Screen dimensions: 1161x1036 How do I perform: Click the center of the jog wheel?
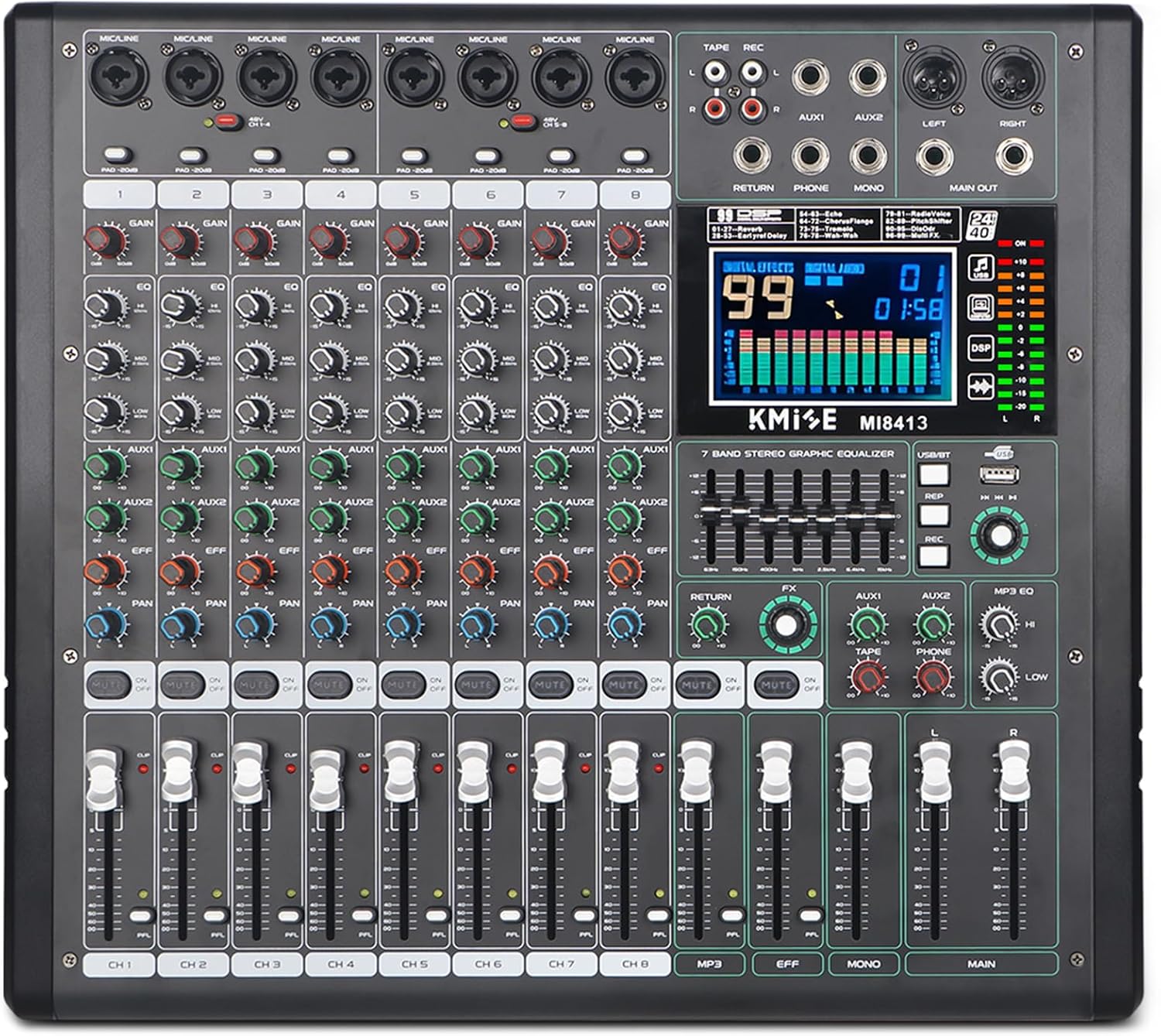1001,534
